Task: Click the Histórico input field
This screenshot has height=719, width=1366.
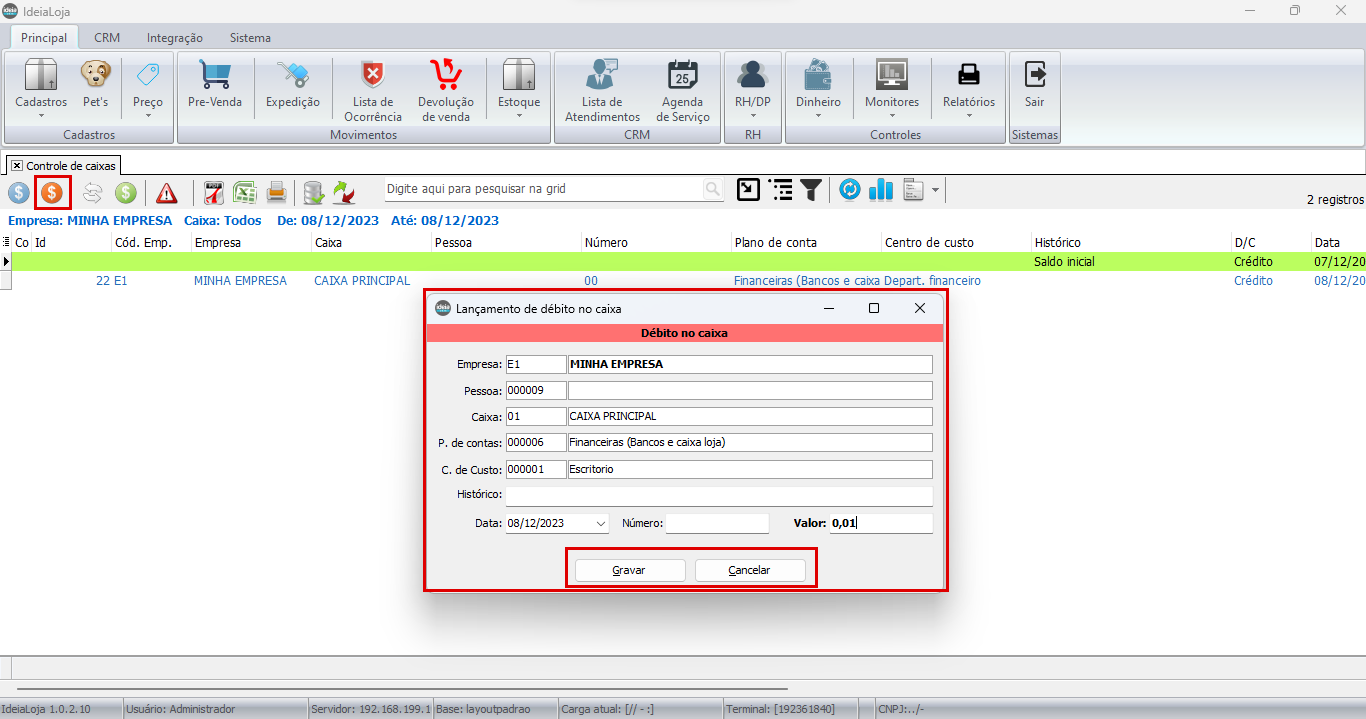Action: point(718,496)
